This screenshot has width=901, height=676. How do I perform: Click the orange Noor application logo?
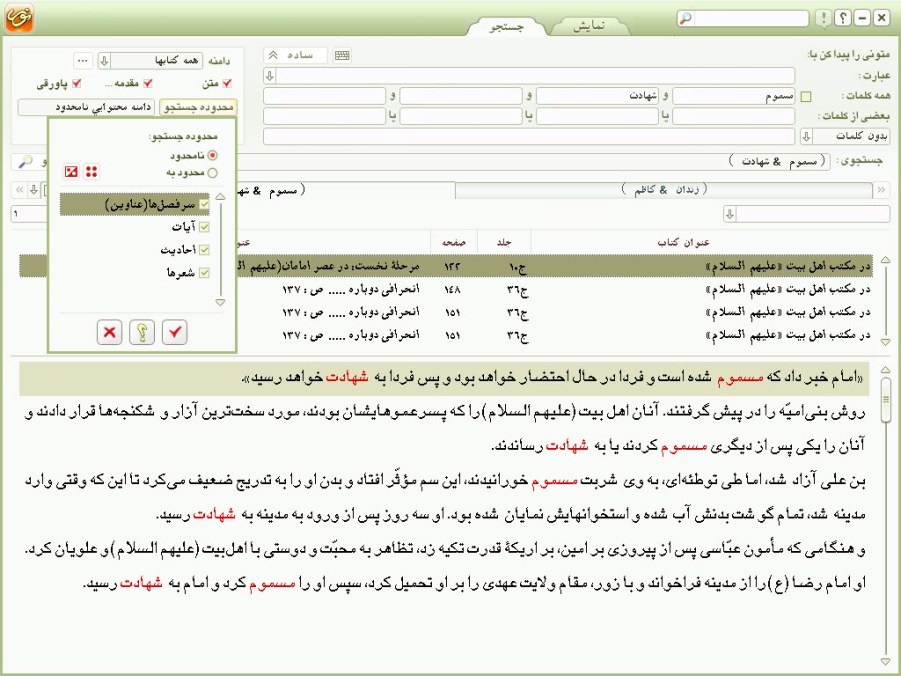(x=19, y=18)
